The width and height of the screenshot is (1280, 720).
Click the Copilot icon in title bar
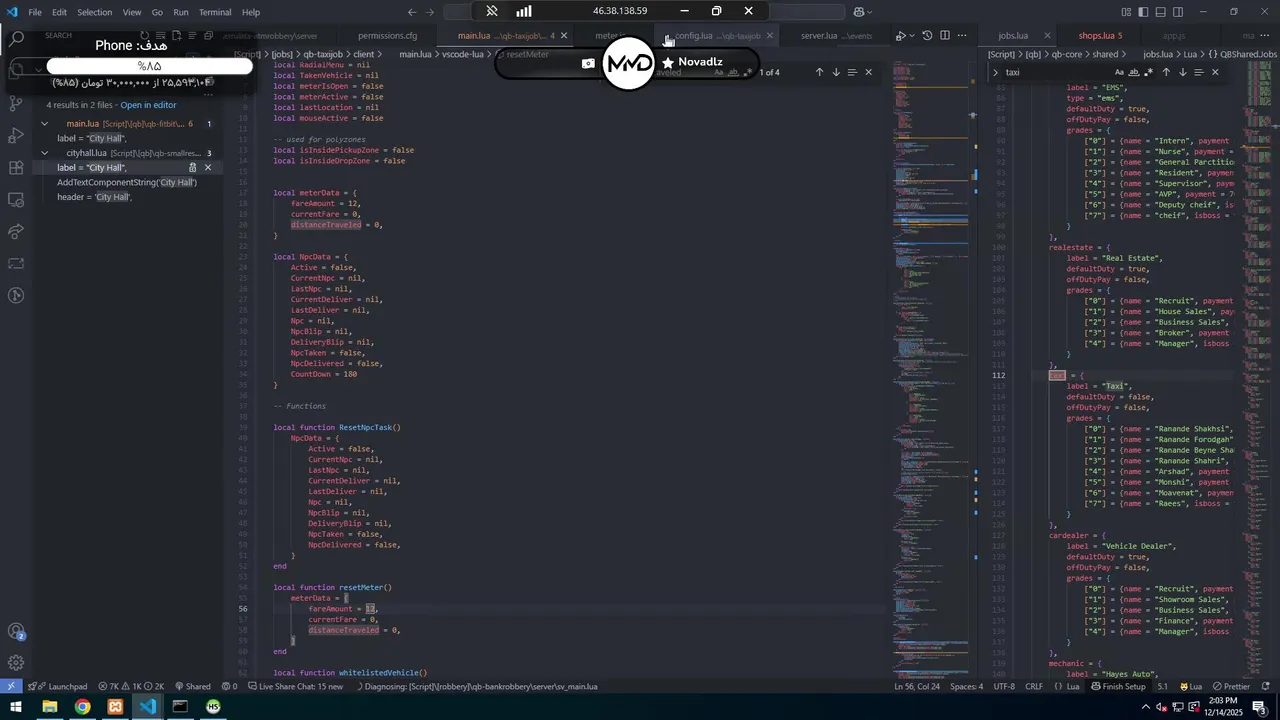click(859, 12)
